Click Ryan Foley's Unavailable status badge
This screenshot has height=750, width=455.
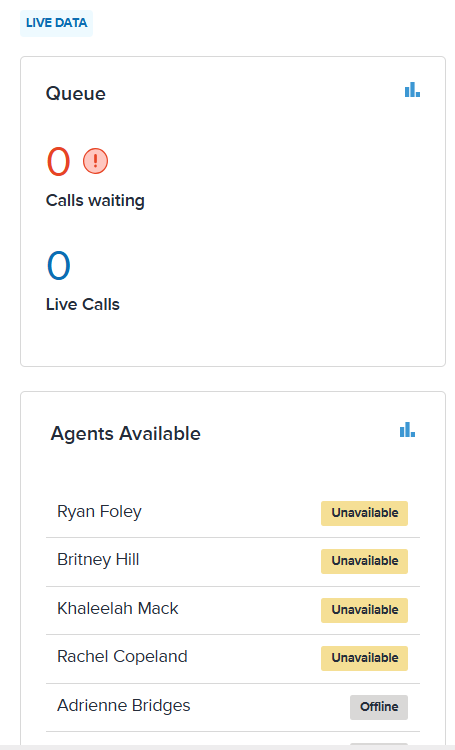pyautogui.click(x=365, y=513)
